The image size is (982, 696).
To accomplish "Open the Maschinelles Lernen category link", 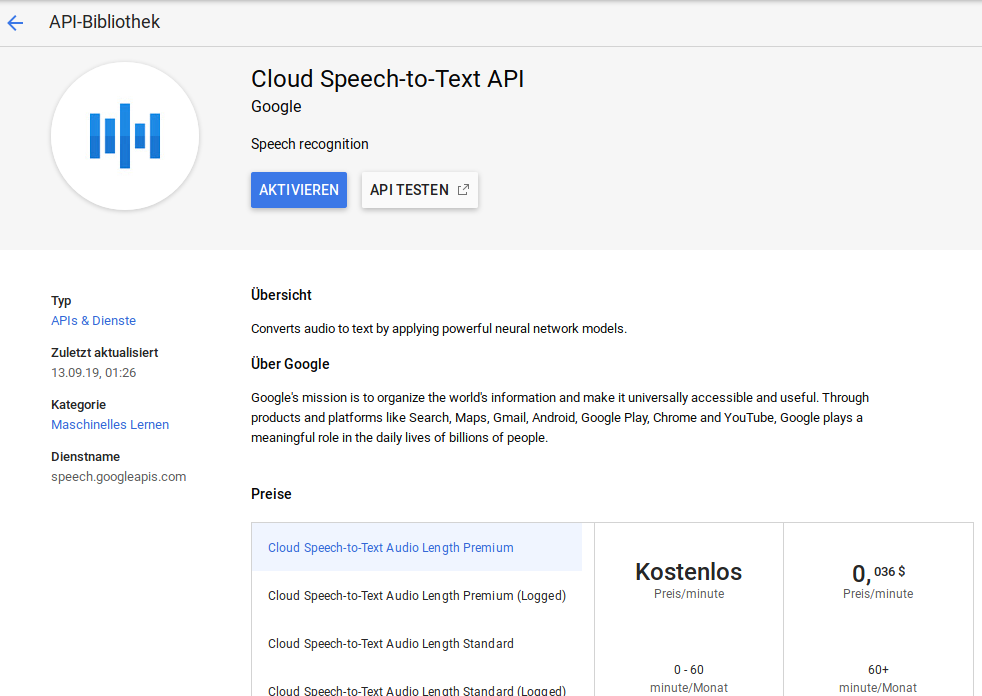I will tap(110, 424).
